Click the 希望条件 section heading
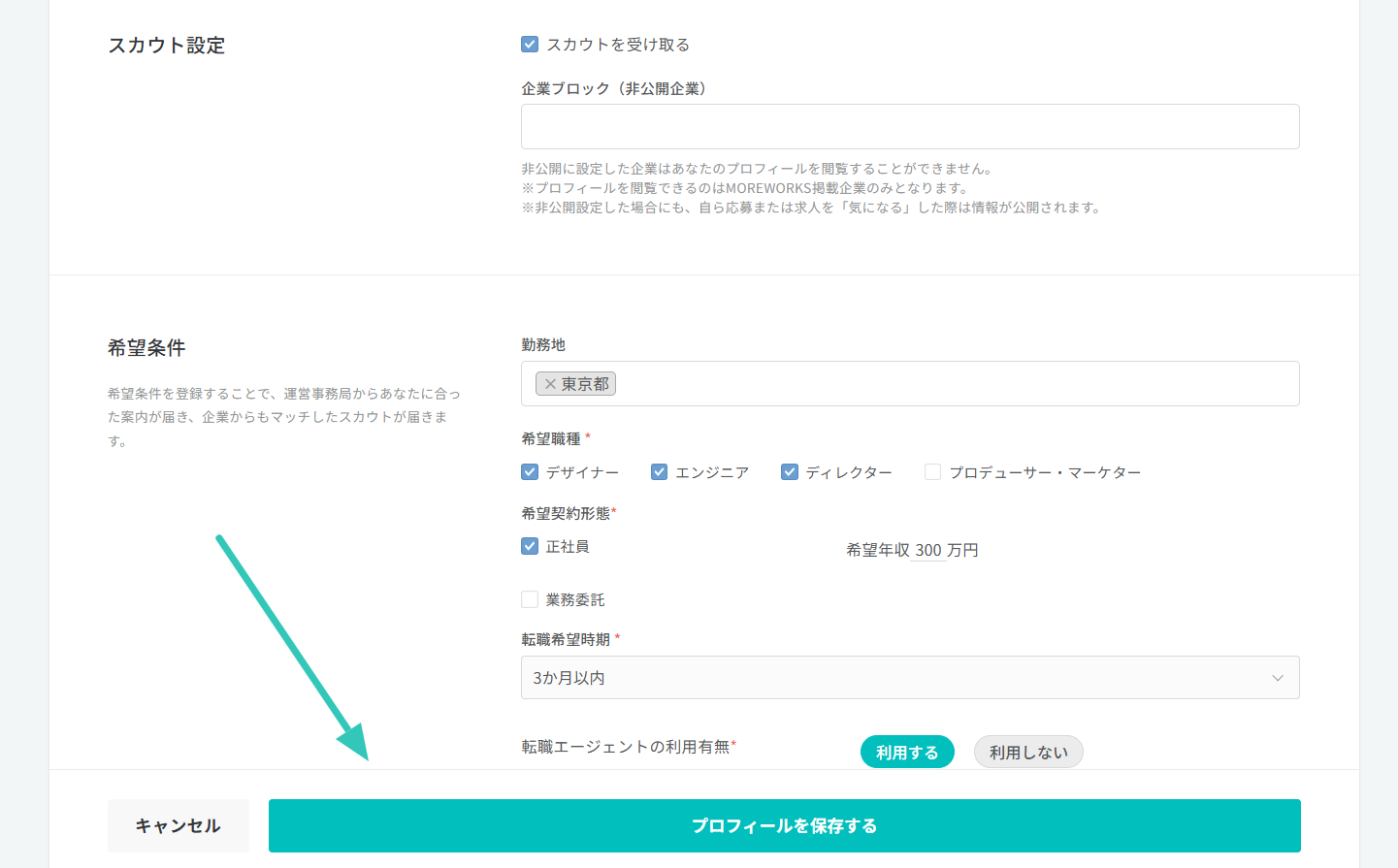 tap(146, 348)
